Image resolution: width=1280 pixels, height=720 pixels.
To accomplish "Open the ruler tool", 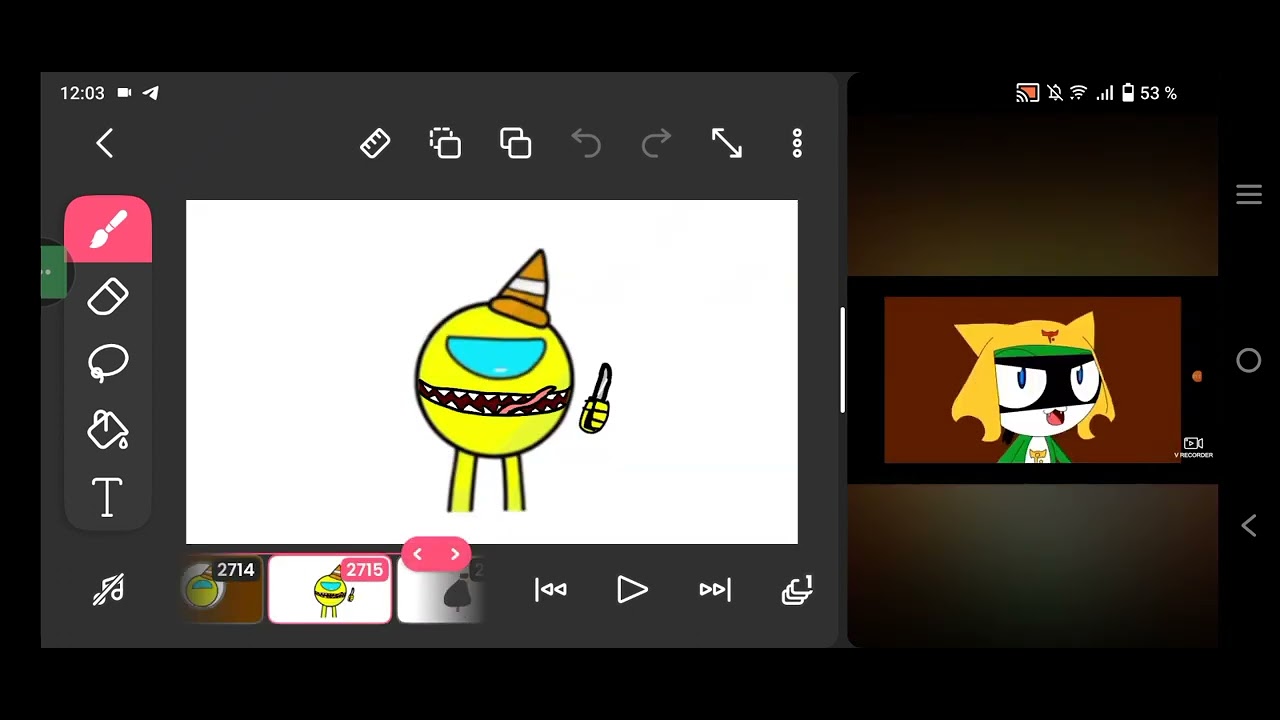I will click(375, 144).
